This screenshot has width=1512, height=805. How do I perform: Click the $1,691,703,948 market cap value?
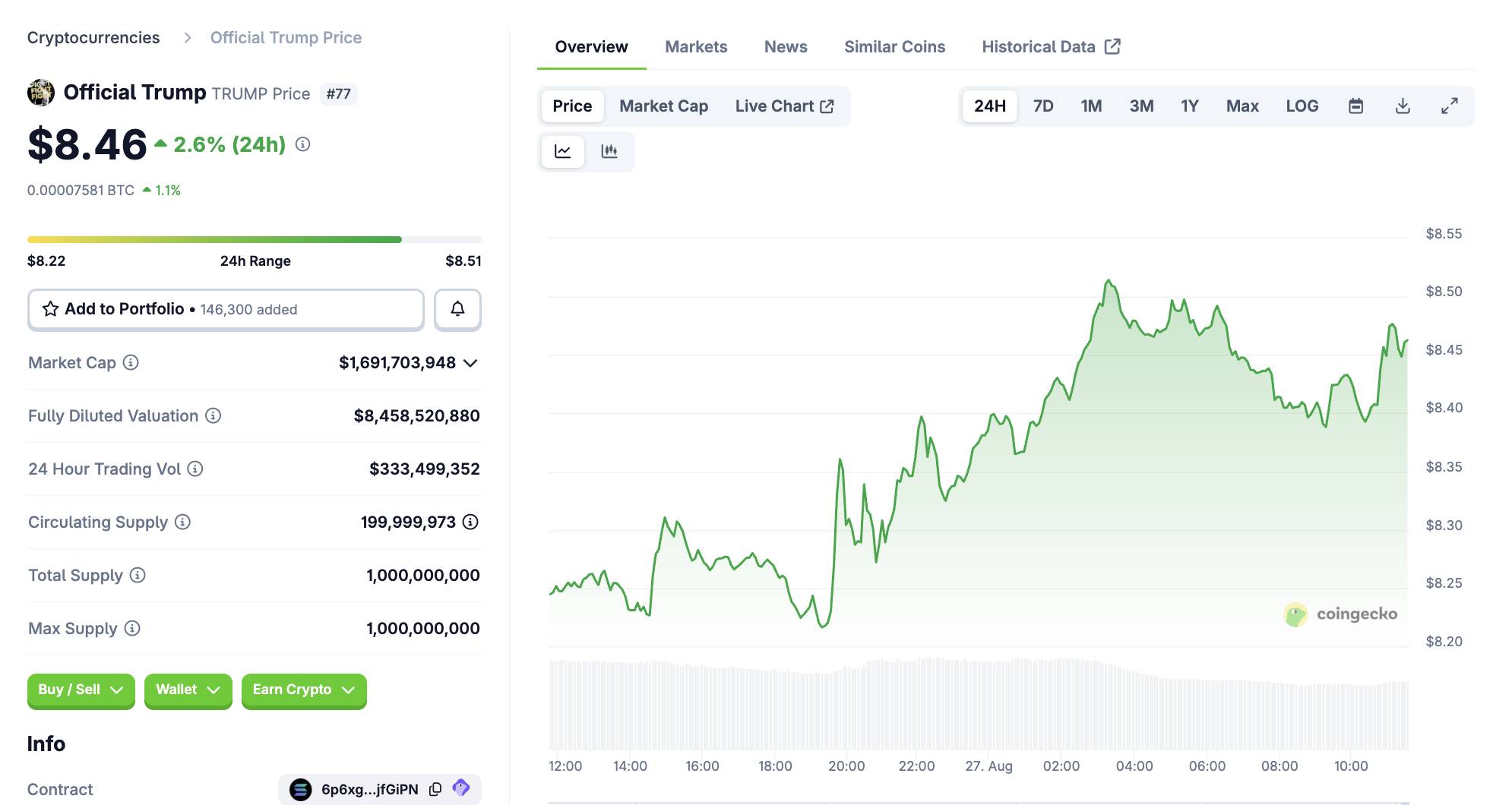[x=397, y=363]
